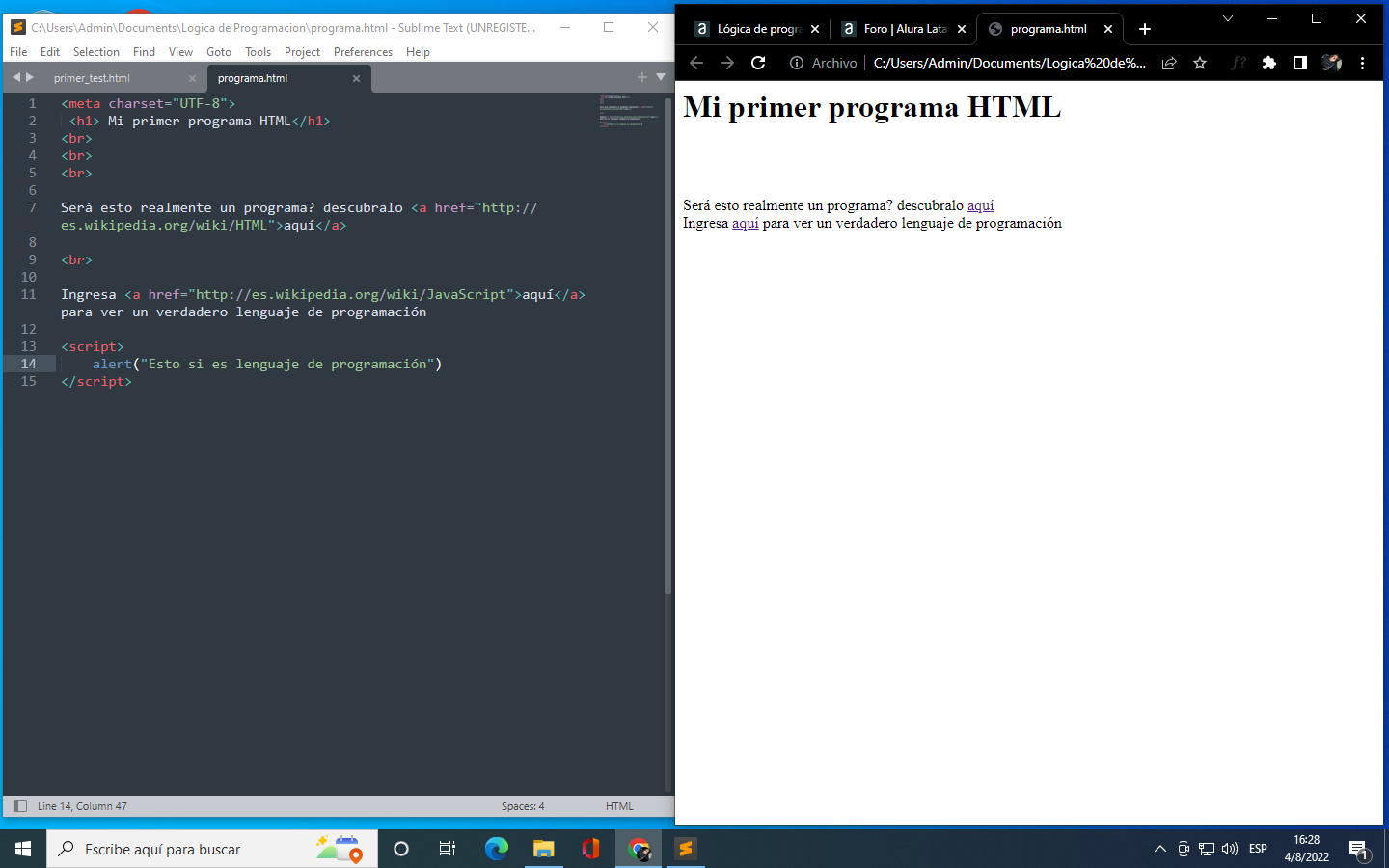Open the Project menu
Screen dimensions: 1389x868
tap(302, 52)
